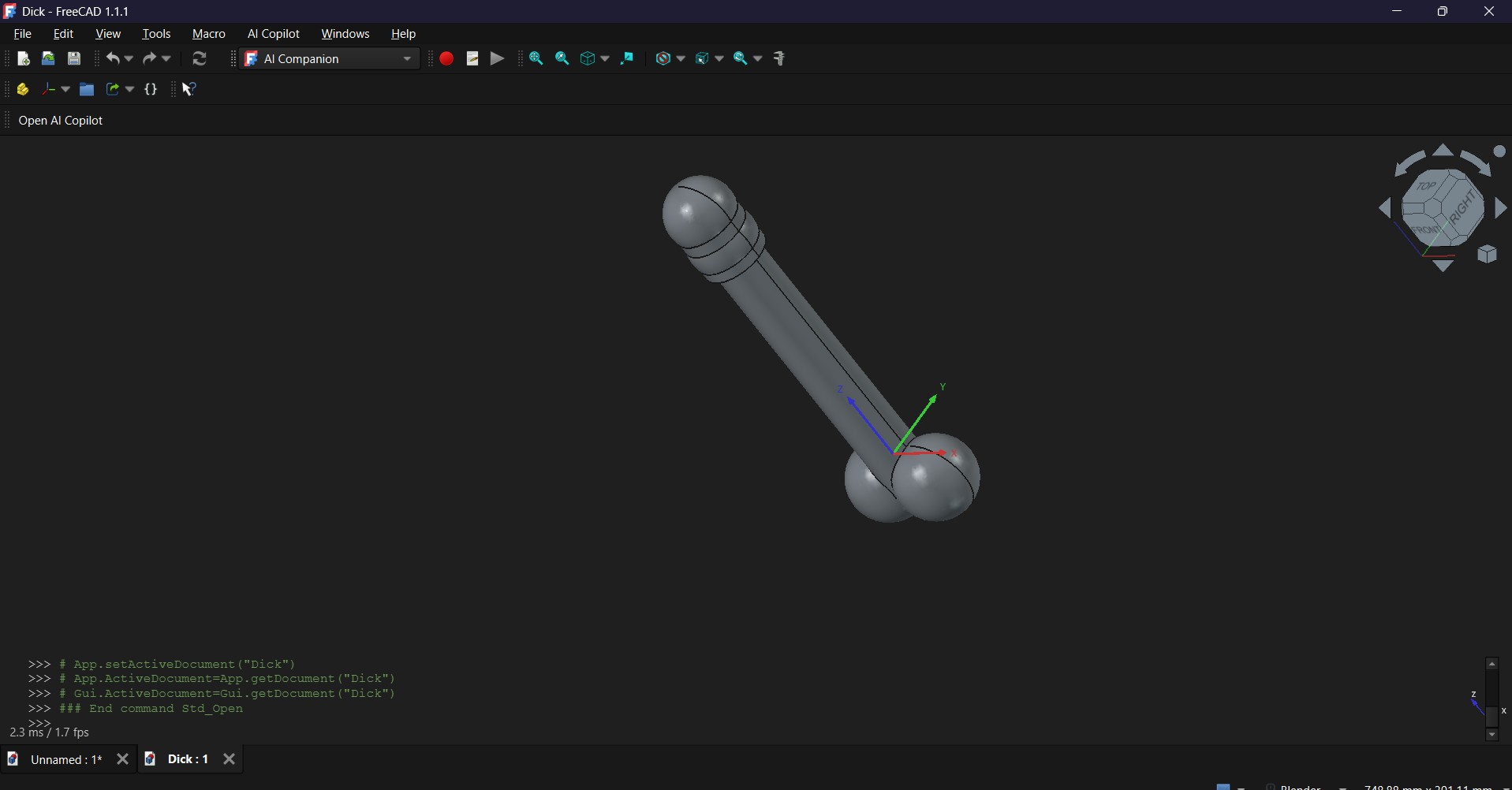
Task: Click the Create Datum axes icon
Action: point(49,90)
